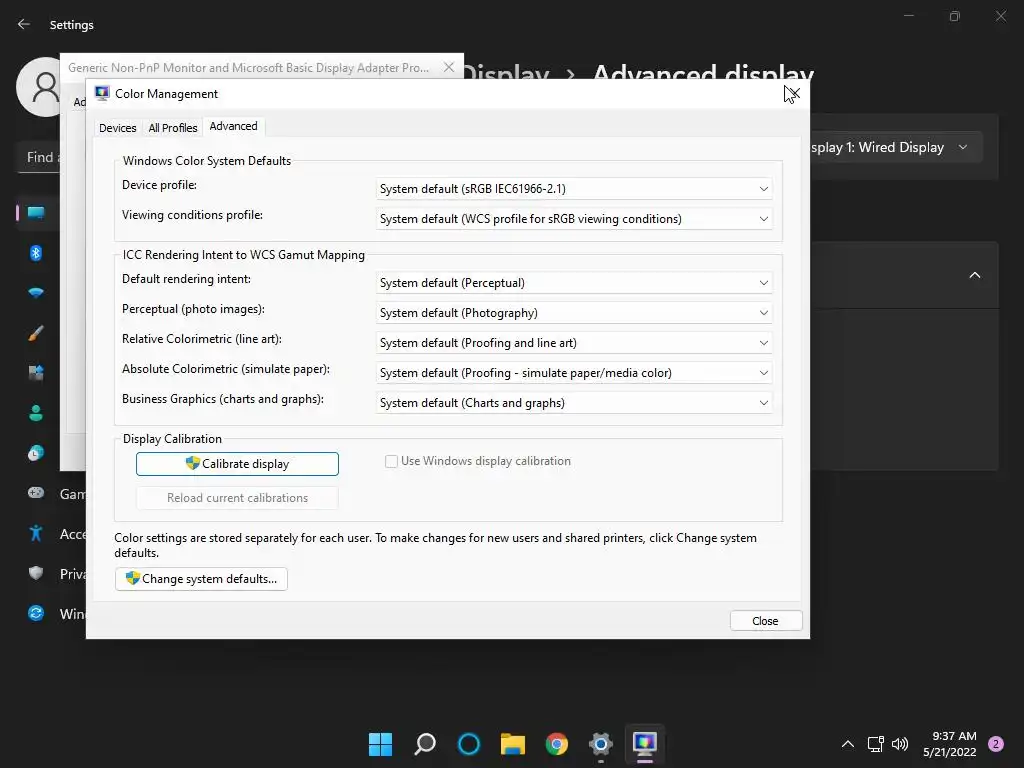This screenshot has width=1024, height=768.
Task: Open notification center badge
Action: pyautogui.click(x=996, y=744)
